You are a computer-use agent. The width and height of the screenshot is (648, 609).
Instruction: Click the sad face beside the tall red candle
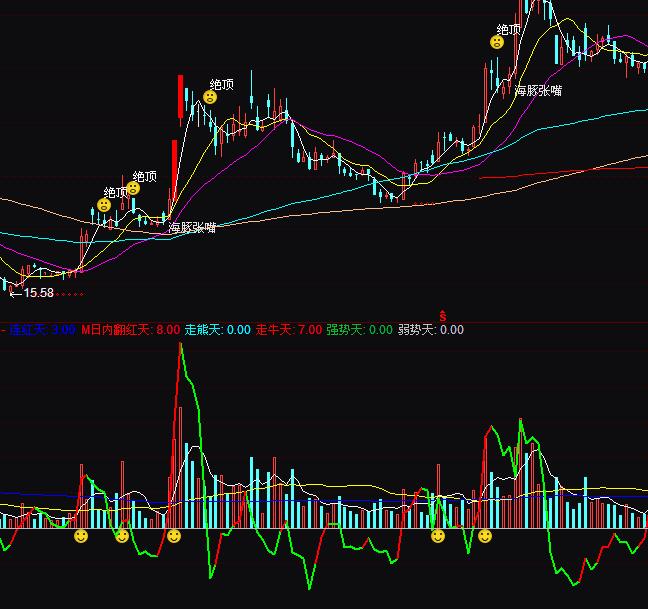click(210, 97)
